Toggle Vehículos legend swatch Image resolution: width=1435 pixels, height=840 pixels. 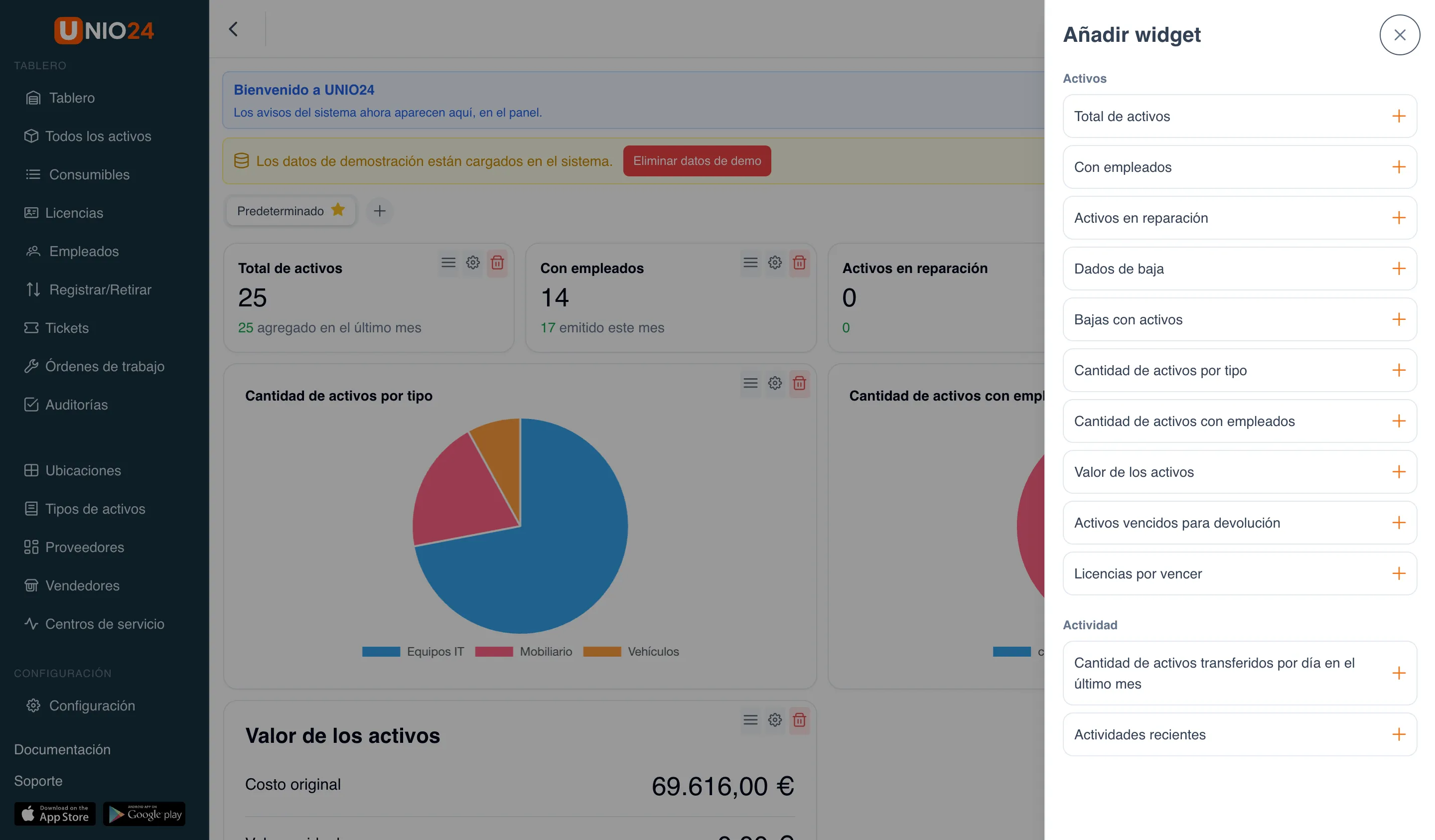click(x=602, y=652)
